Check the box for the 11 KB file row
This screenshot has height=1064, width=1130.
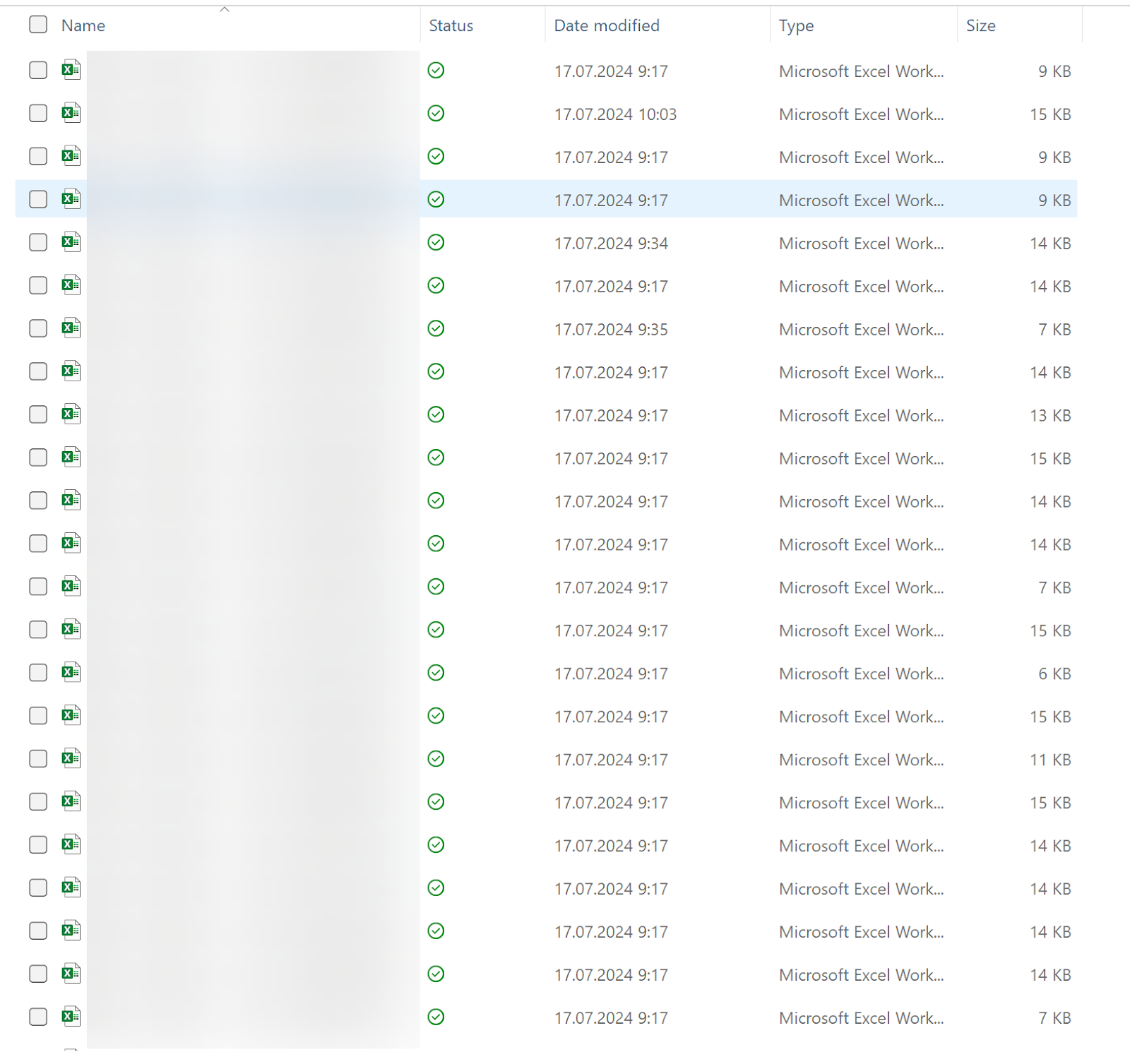click(x=38, y=759)
